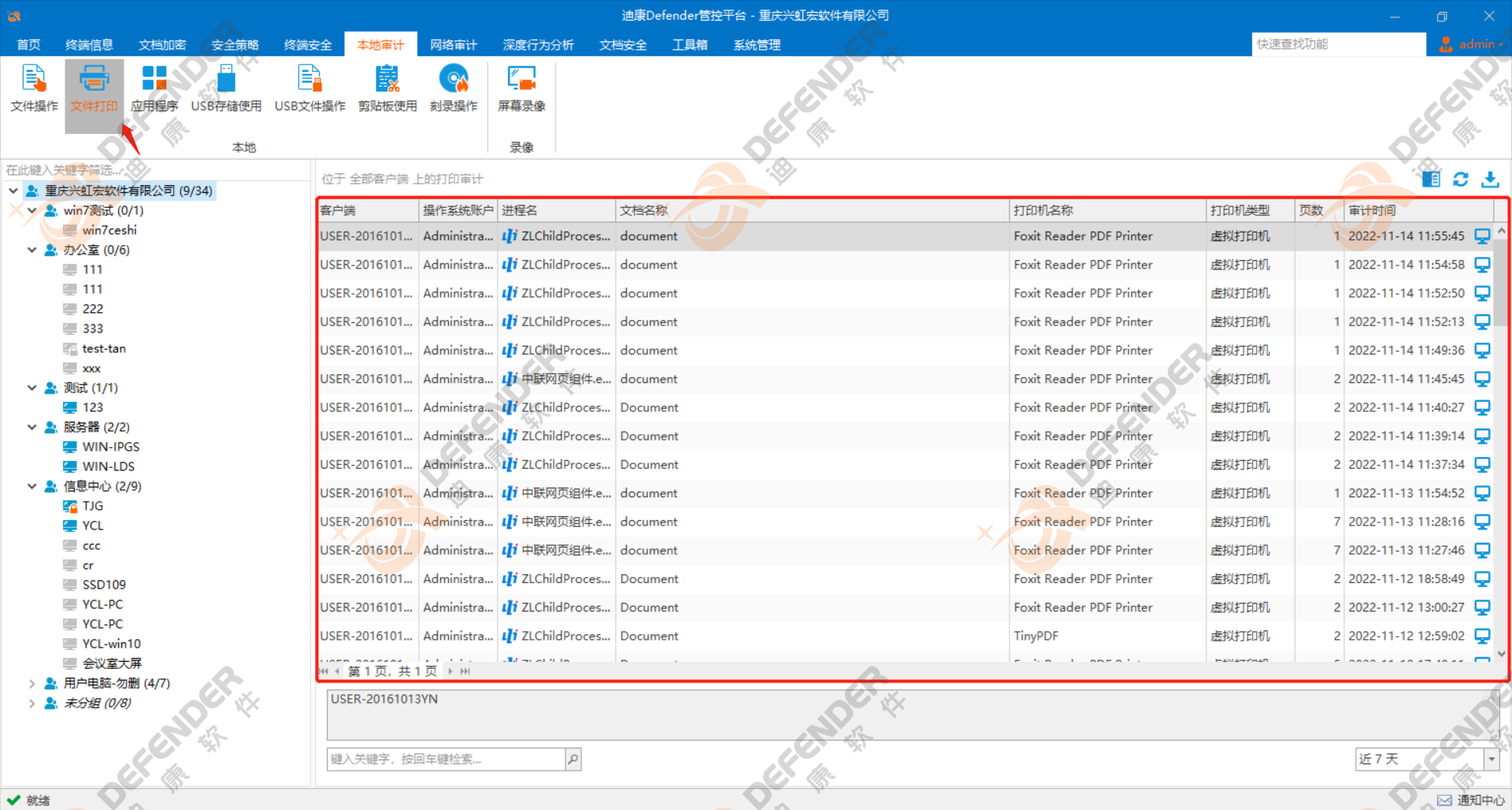This screenshot has width=1512, height=810.
Task: Click the Defender app logo icon
Action: pyautogui.click(x=14, y=15)
